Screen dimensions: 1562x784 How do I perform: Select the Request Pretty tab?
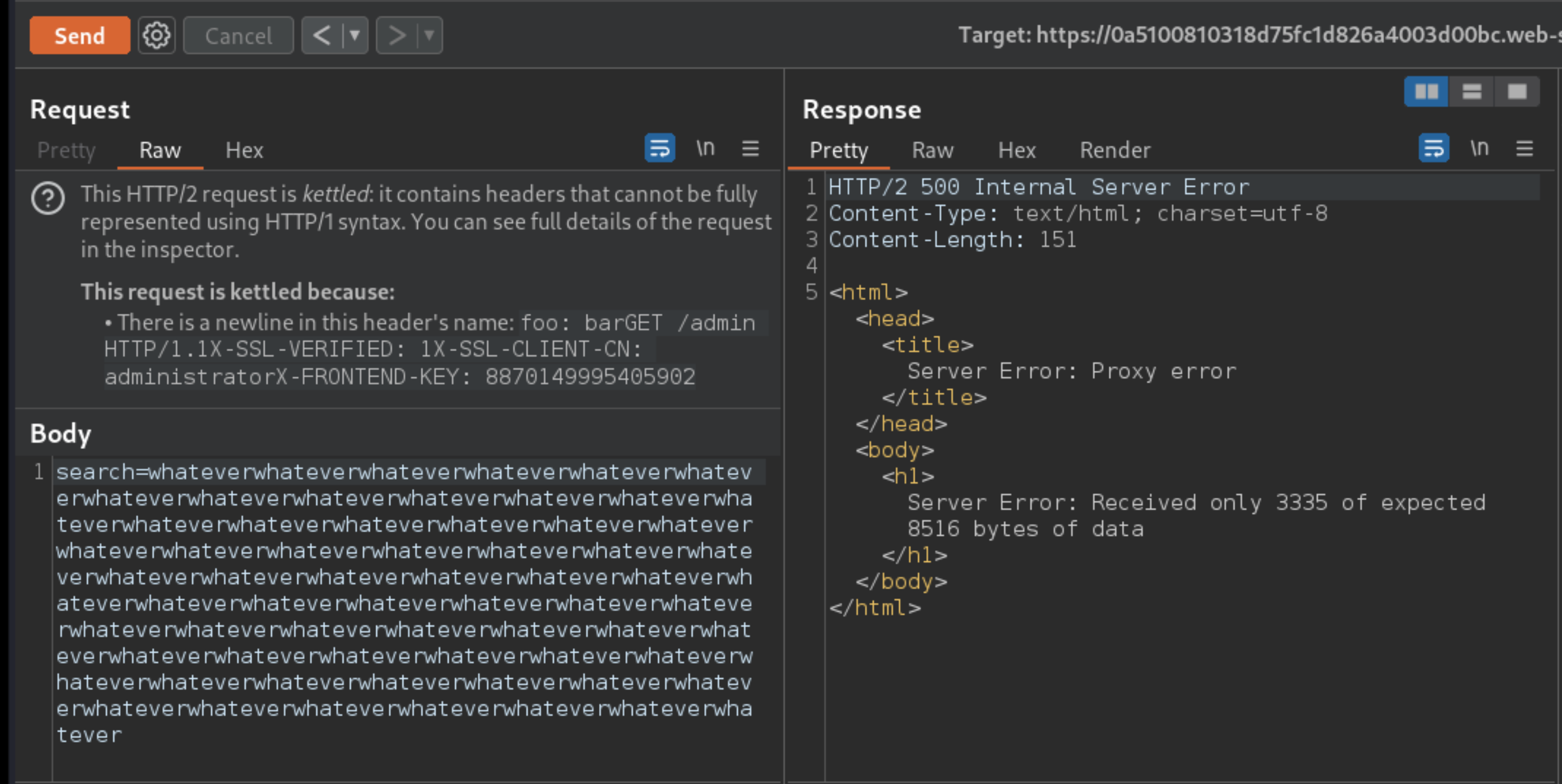66,150
